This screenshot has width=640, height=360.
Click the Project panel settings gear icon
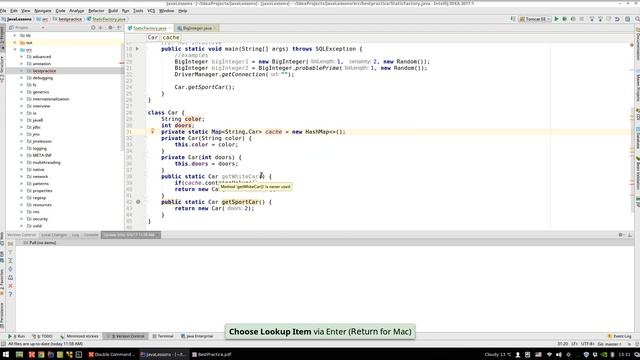click(110, 28)
